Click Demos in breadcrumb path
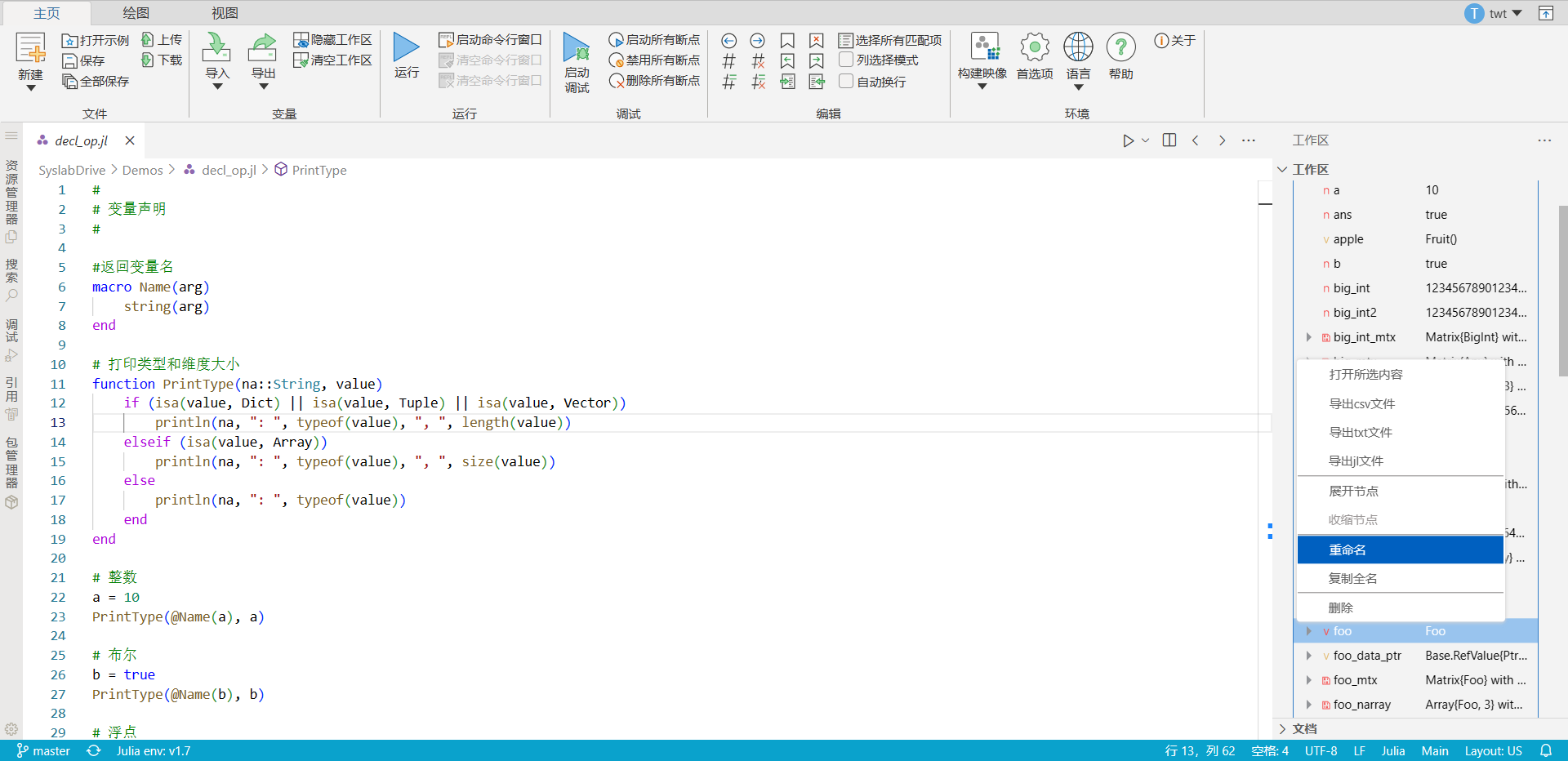Image resolution: width=1568 pixels, height=761 pixels. 143,170
